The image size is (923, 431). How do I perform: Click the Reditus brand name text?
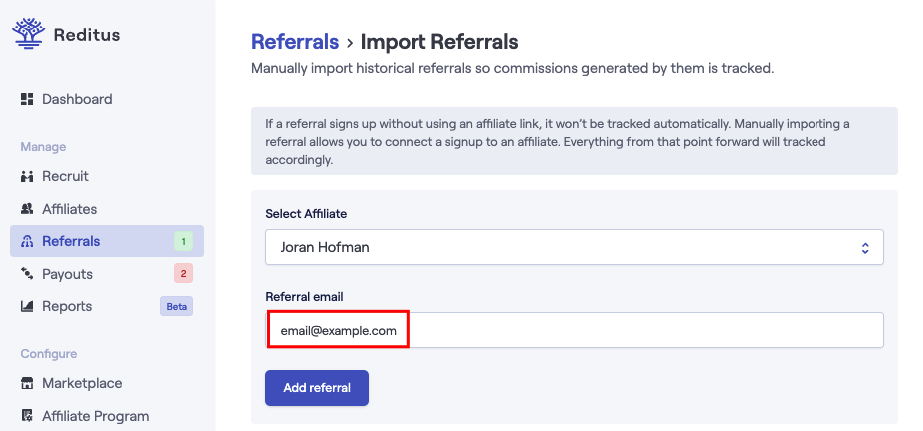pyautogui.click(x=87, y=35)
